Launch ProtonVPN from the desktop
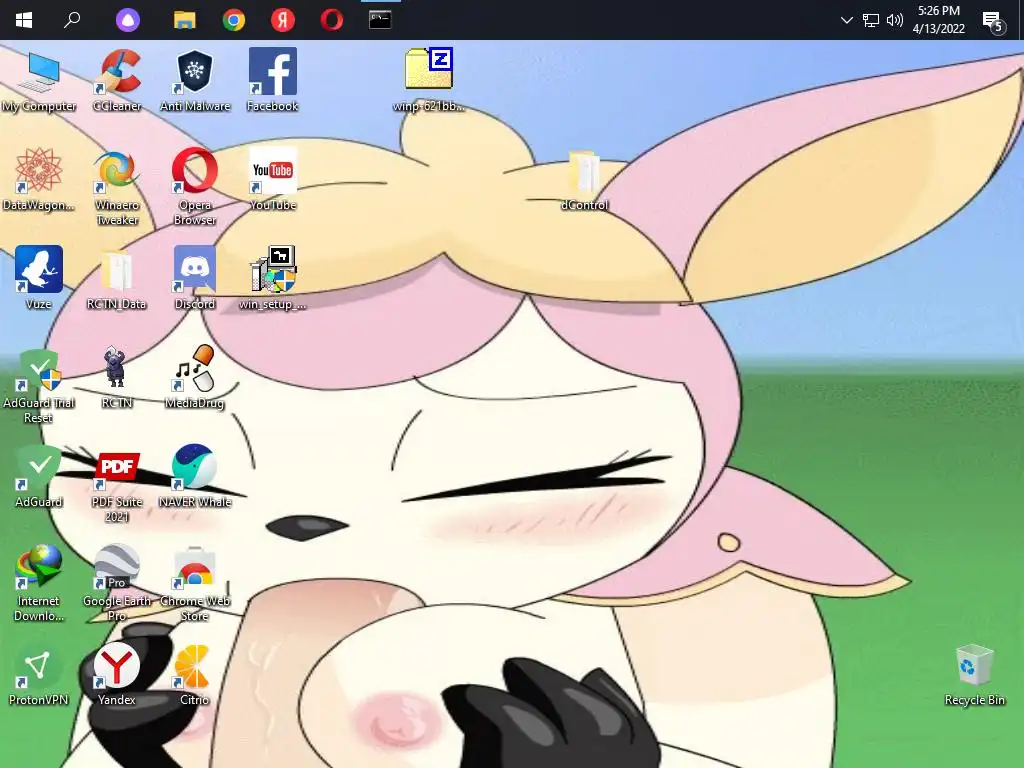 pos(39,674)
